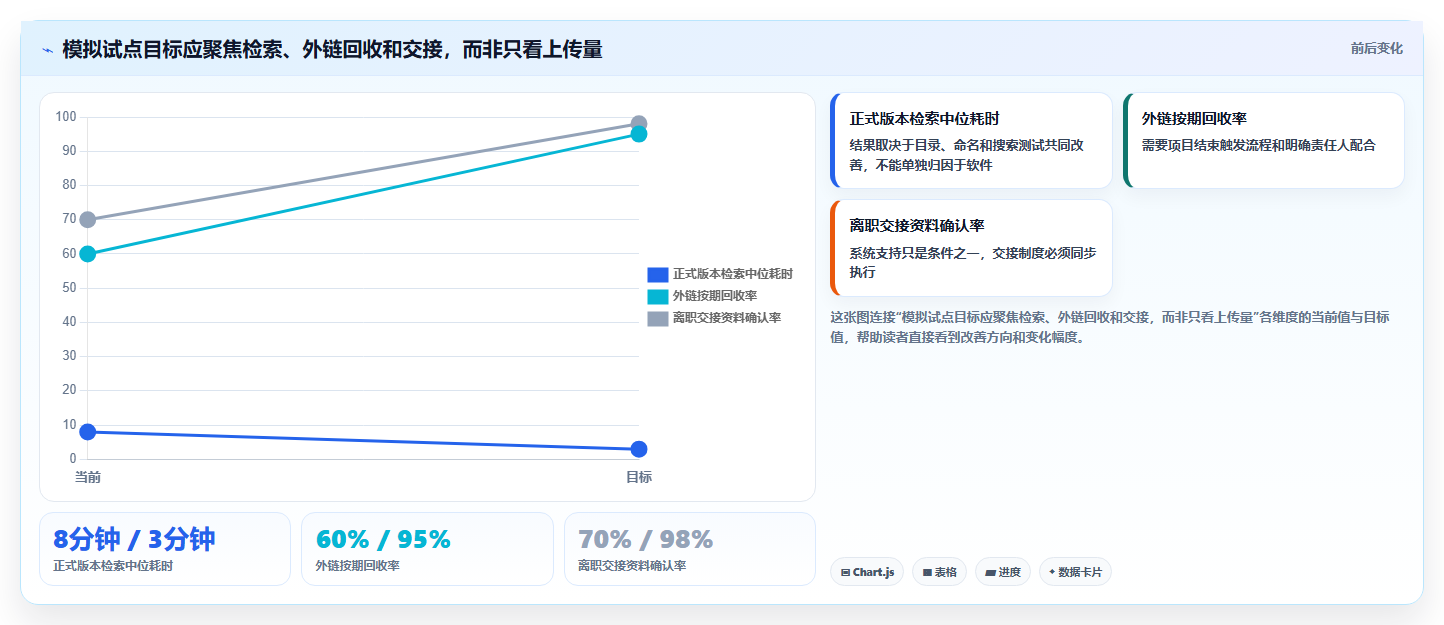1444x625 pixels.
Task: Click legend label 正式版本检索中位耗时
Action: click(x=733, y=274)
